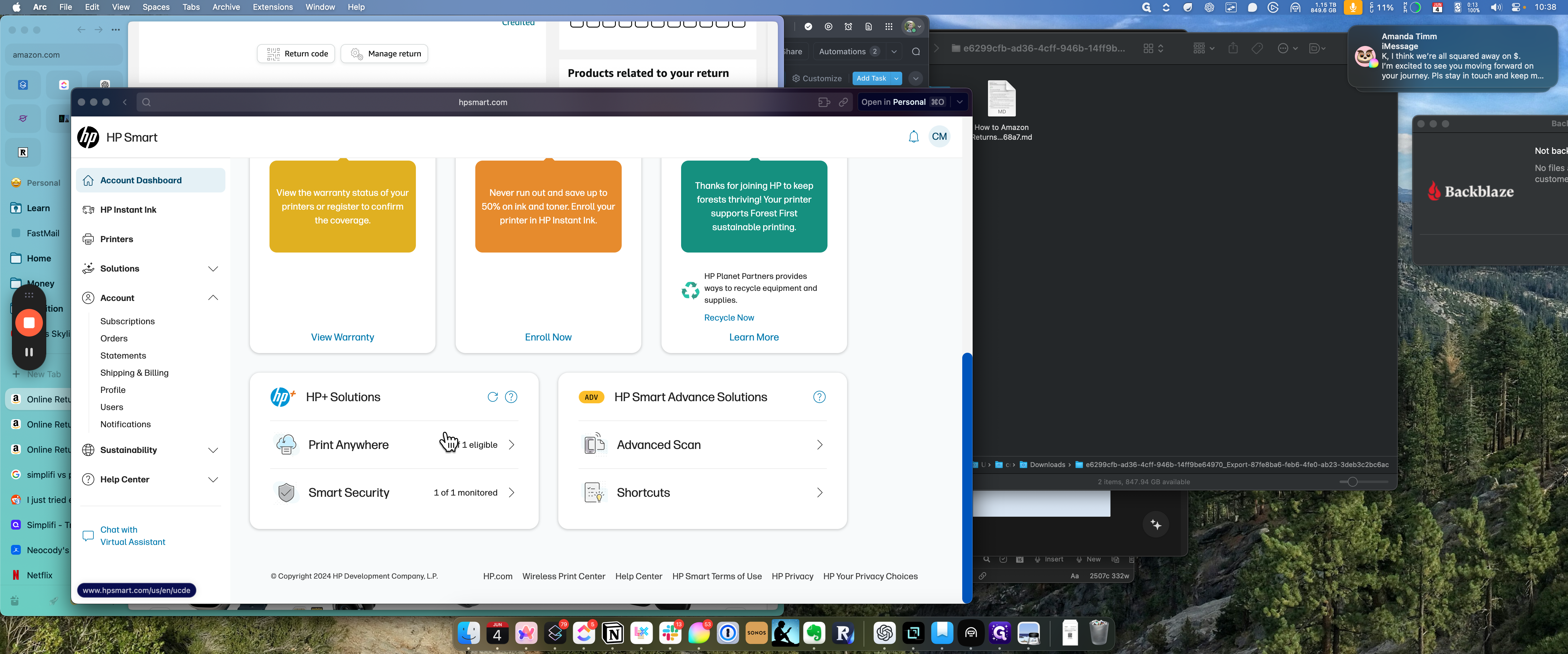Stop the screen recording

click(28, 323)
